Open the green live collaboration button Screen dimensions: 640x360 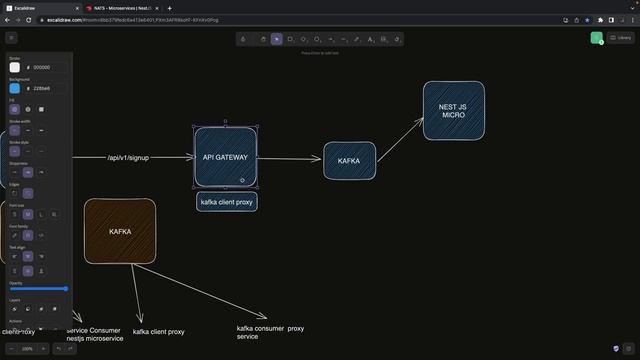597,38
